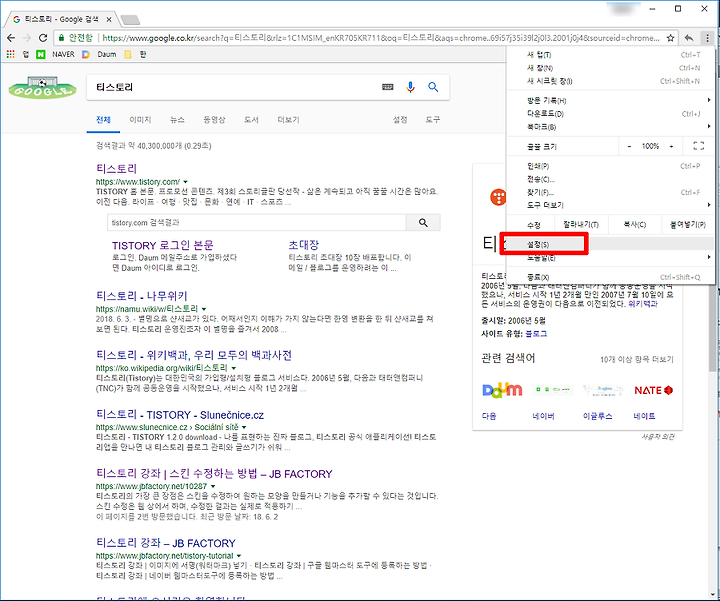Click the browser forward arrow
The image size is (720, 601).
pyautogui.click(x=27, y=38)
